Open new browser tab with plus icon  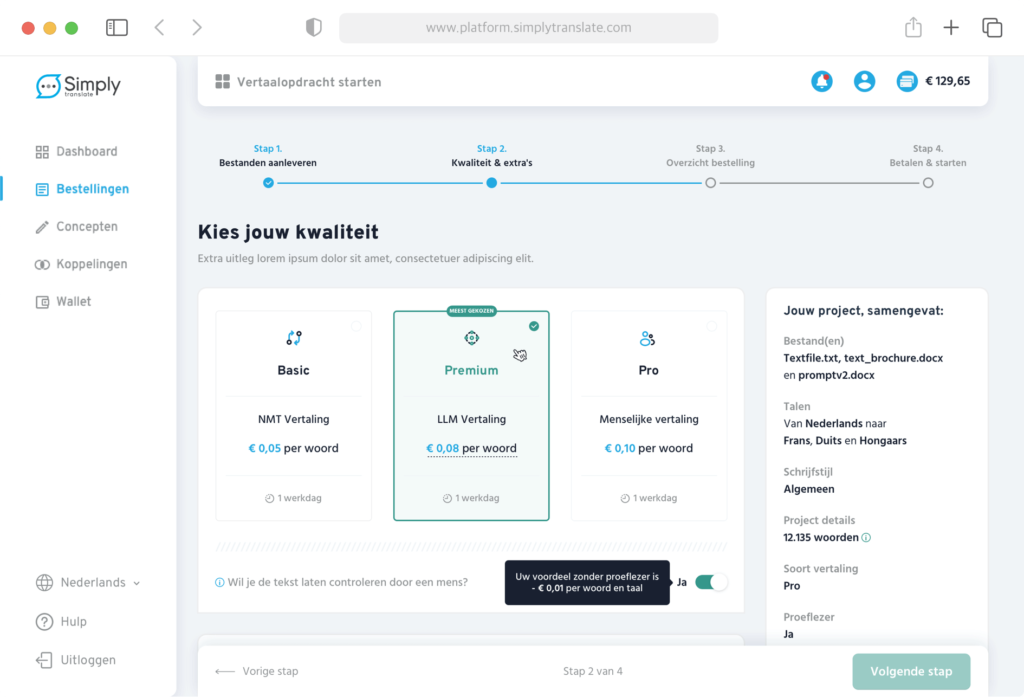point(951,28)
